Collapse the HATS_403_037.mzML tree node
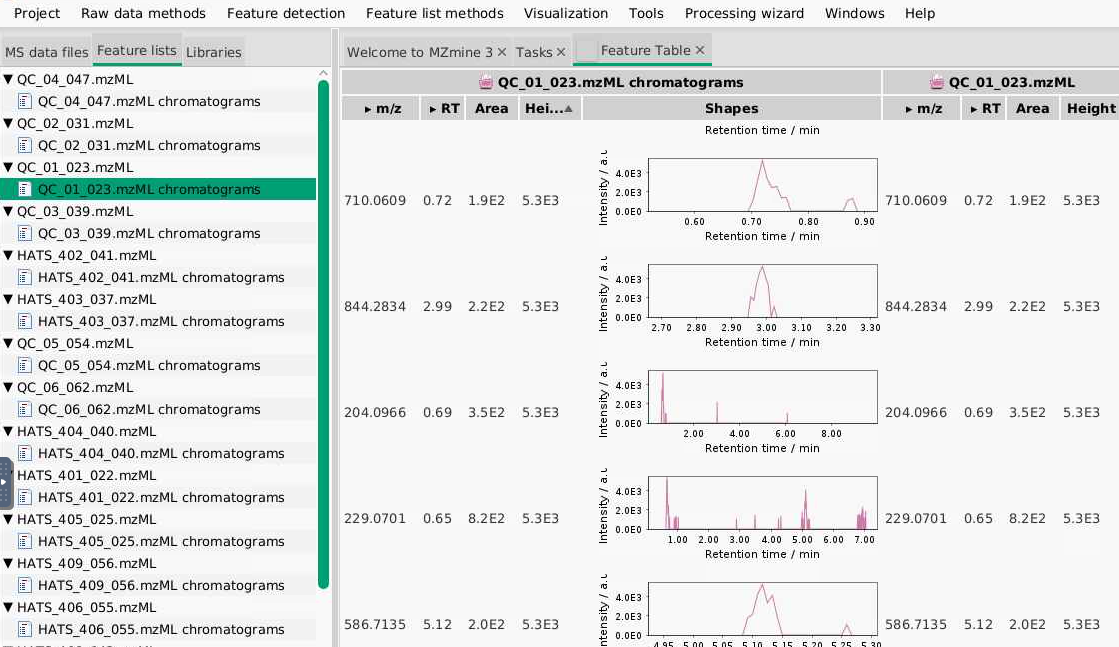Image resolution: width=1119 pixels, height=647 pixels. (9, 300)
